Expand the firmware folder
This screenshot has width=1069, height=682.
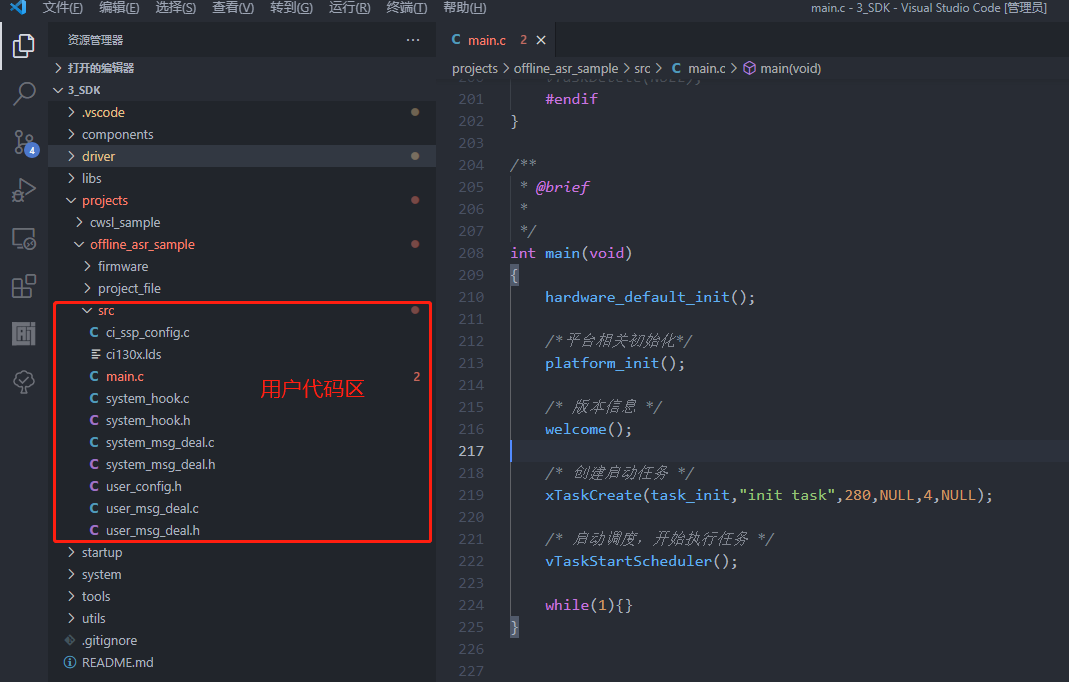[122, 266]
